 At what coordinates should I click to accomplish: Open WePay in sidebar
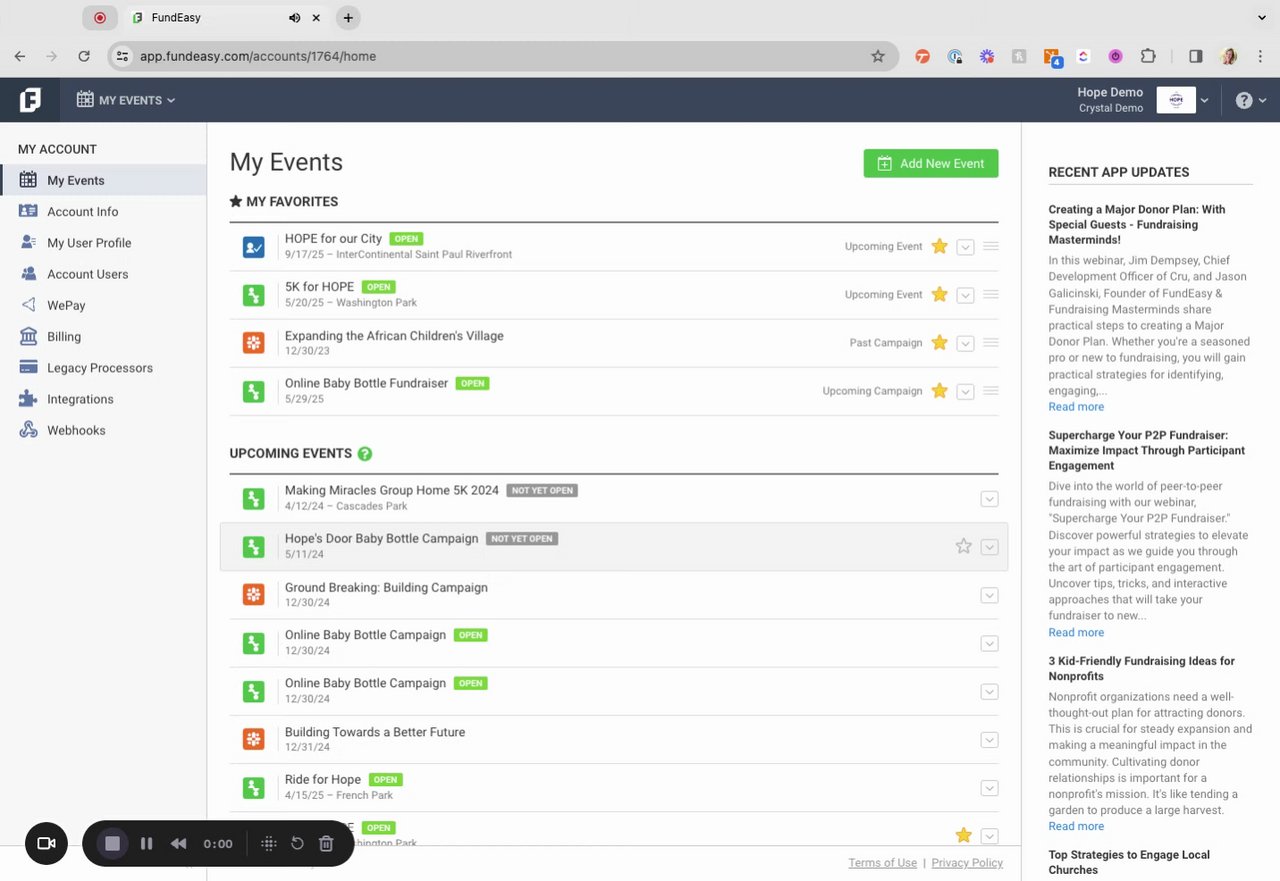(103, 305)
